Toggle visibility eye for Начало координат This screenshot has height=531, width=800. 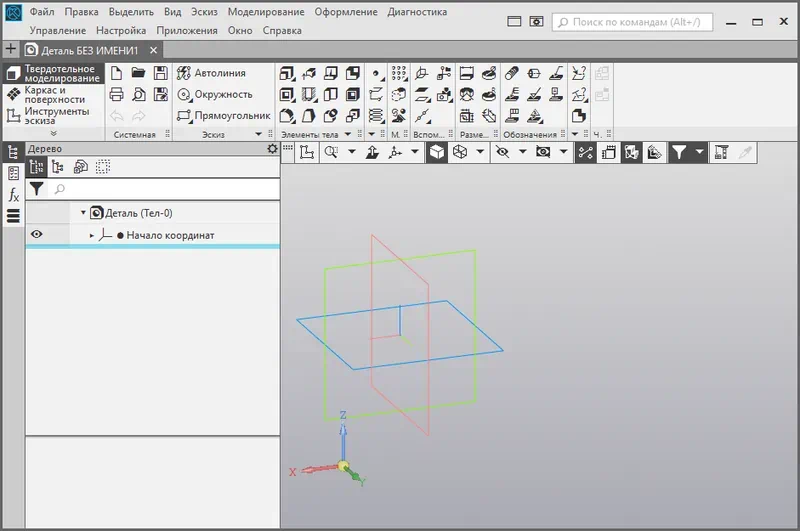click(x=37, y=235)
